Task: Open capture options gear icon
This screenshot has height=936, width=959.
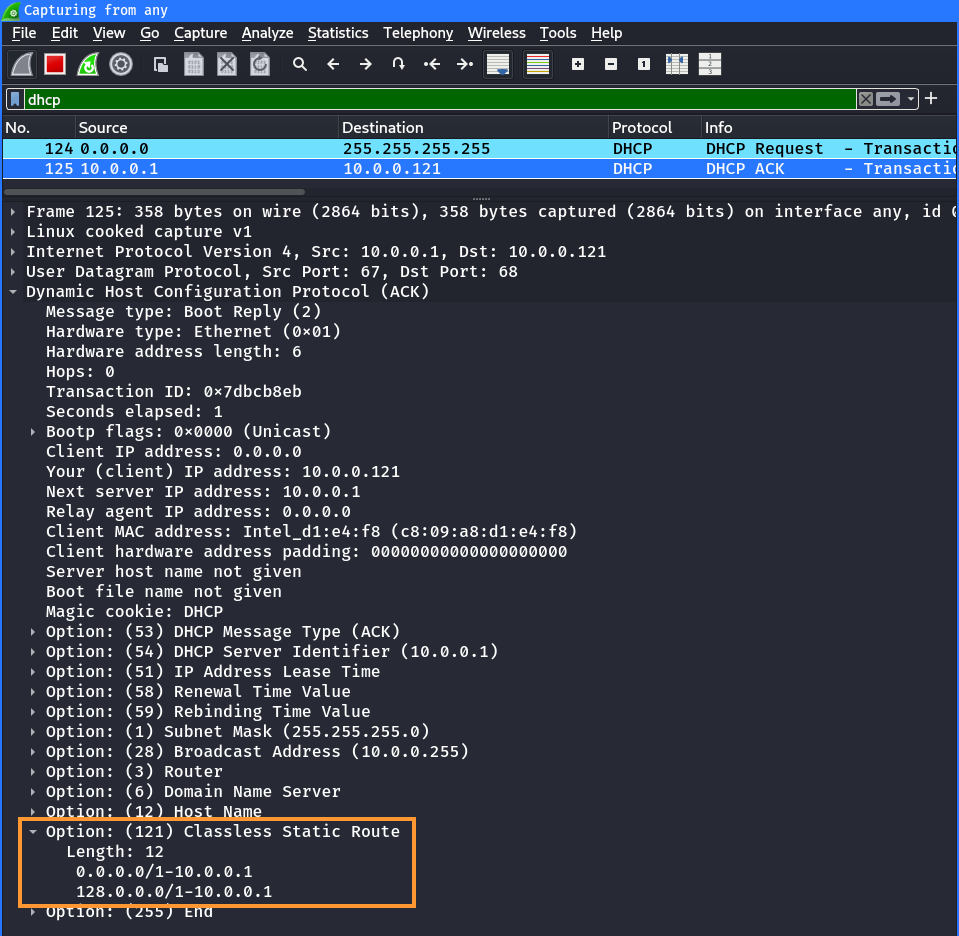Action: (x=121, y=65)
